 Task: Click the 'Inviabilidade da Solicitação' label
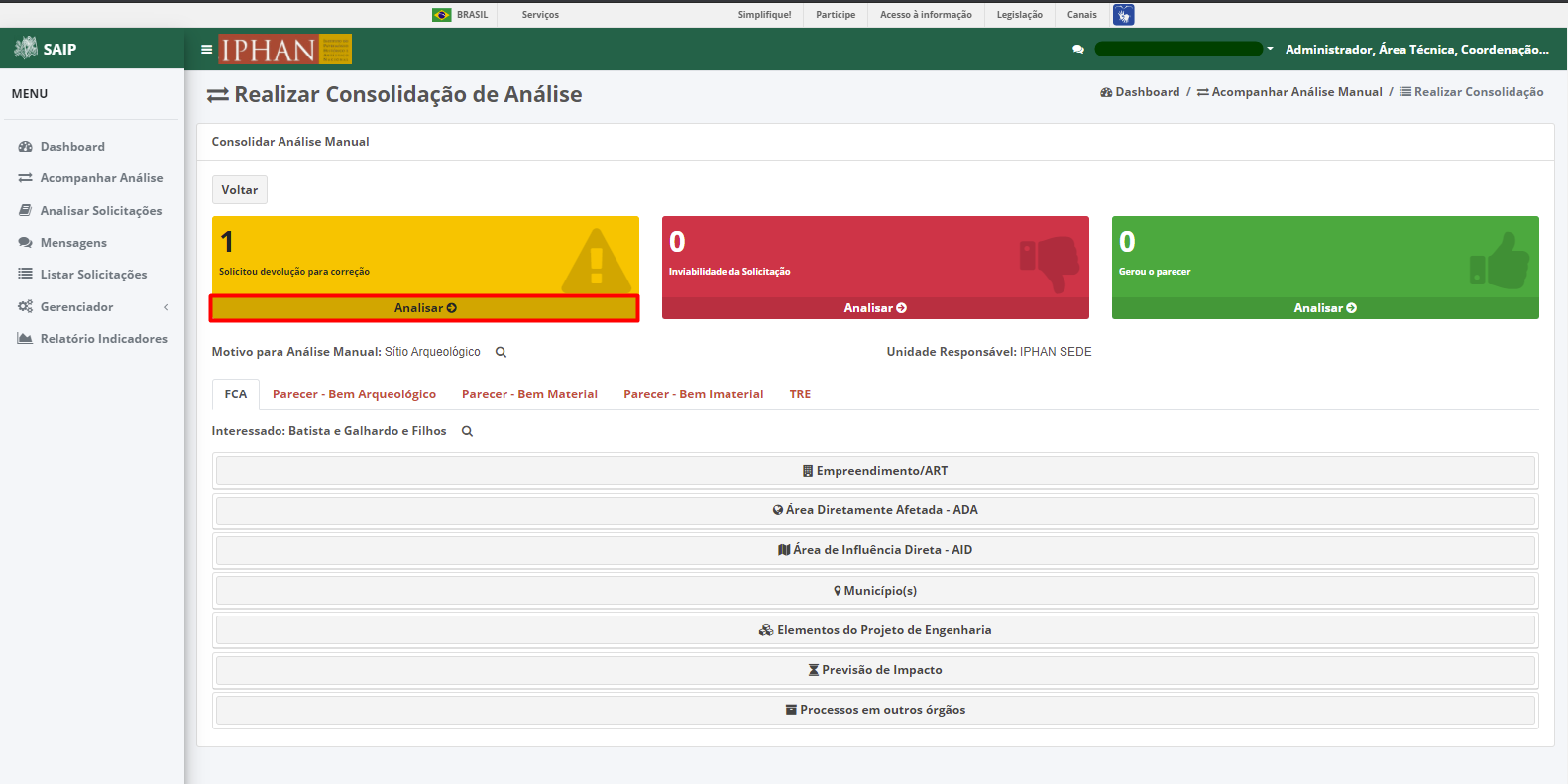pos(729,272)
